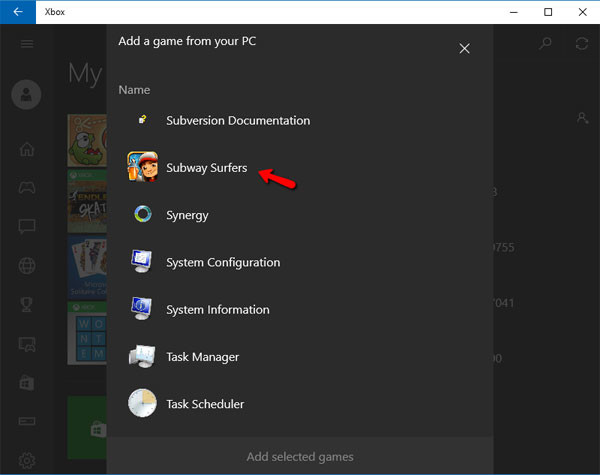Open Settings gear in sidebar

27,460
